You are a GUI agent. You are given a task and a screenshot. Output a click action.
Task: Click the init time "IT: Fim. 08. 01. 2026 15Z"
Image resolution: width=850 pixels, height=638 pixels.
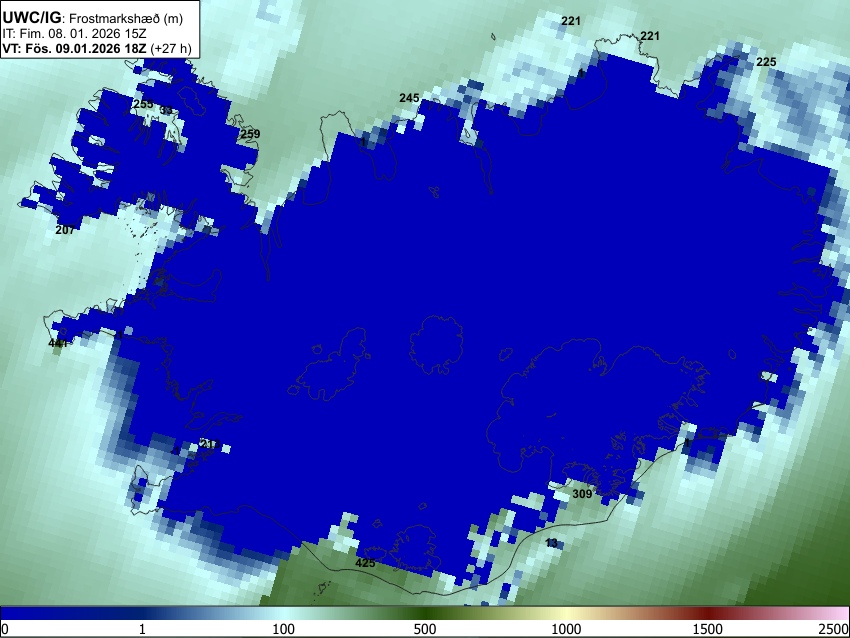pos(74,34)
